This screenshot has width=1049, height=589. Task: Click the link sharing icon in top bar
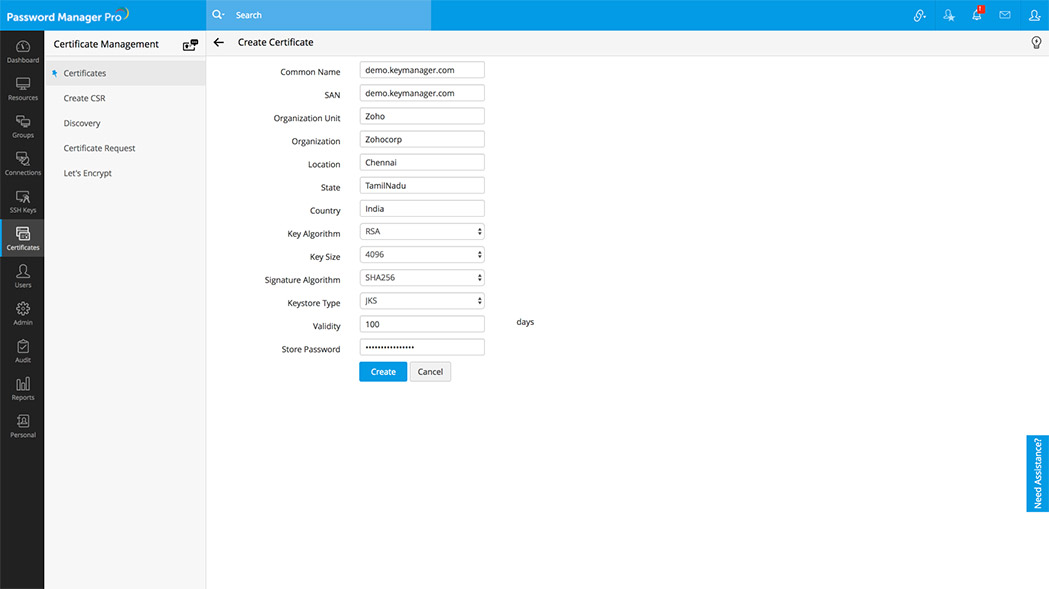click(x=920, y=15)
